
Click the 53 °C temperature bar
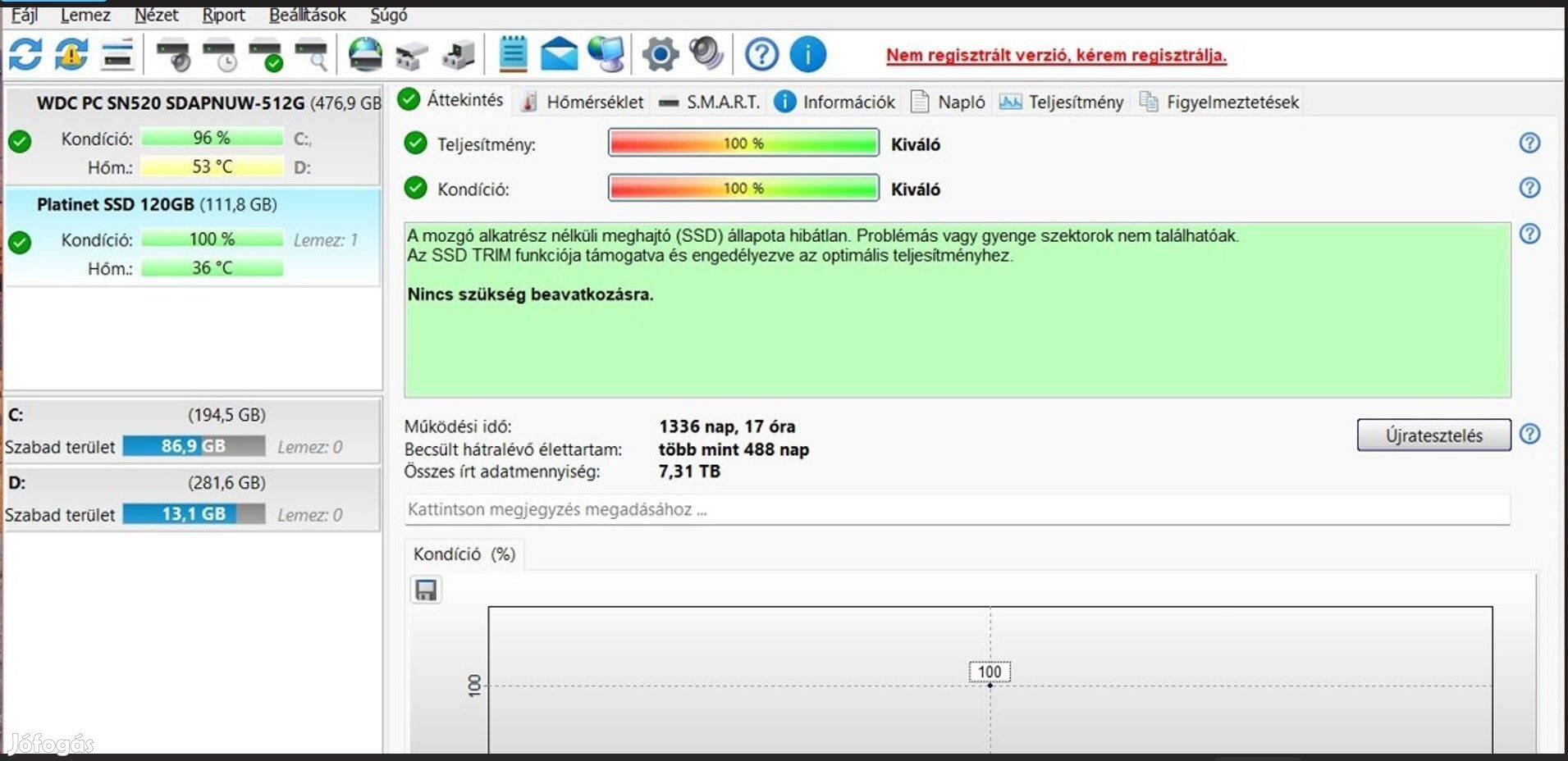(212, 166)
